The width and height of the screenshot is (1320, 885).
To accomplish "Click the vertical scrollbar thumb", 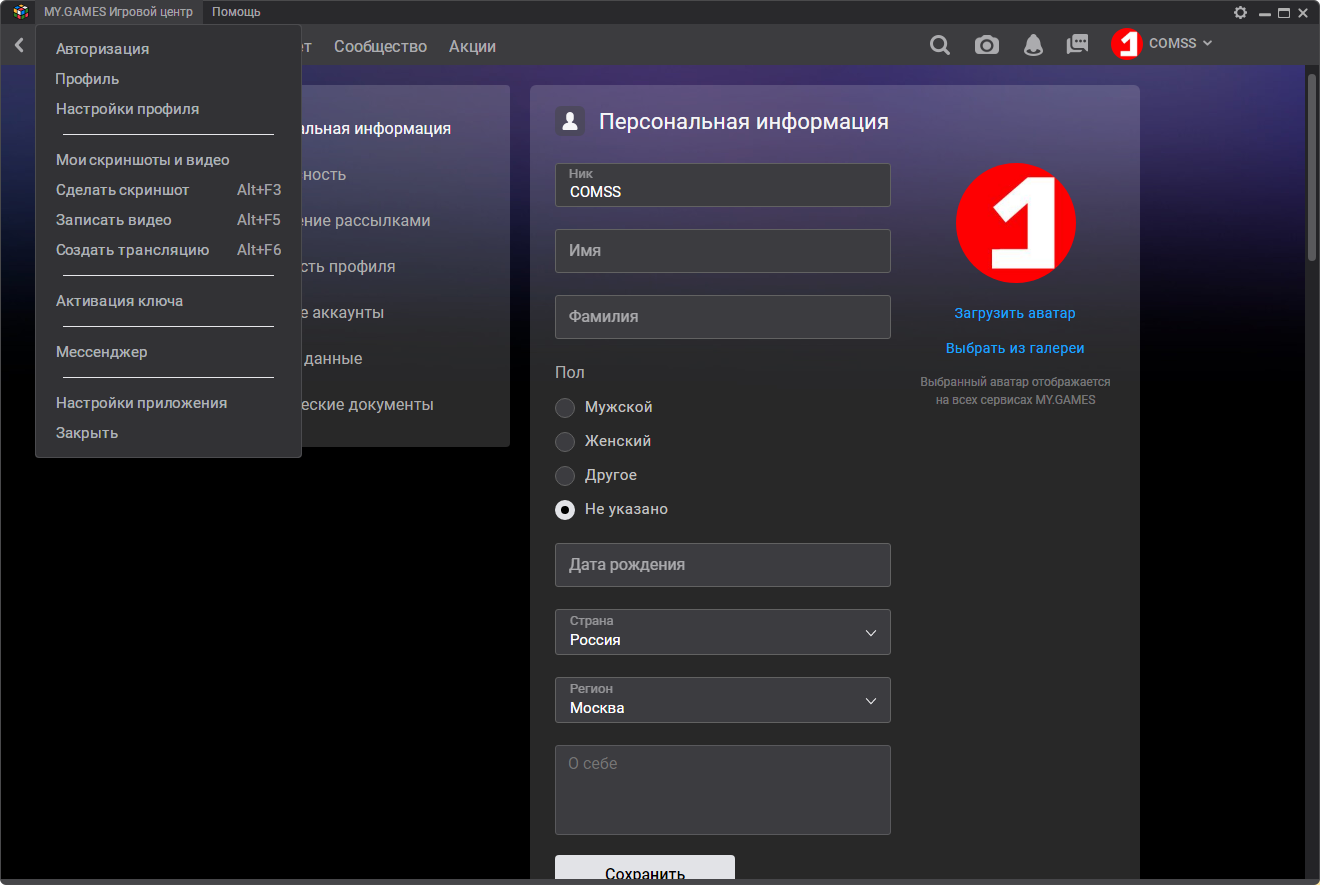I will [1311, 167].
